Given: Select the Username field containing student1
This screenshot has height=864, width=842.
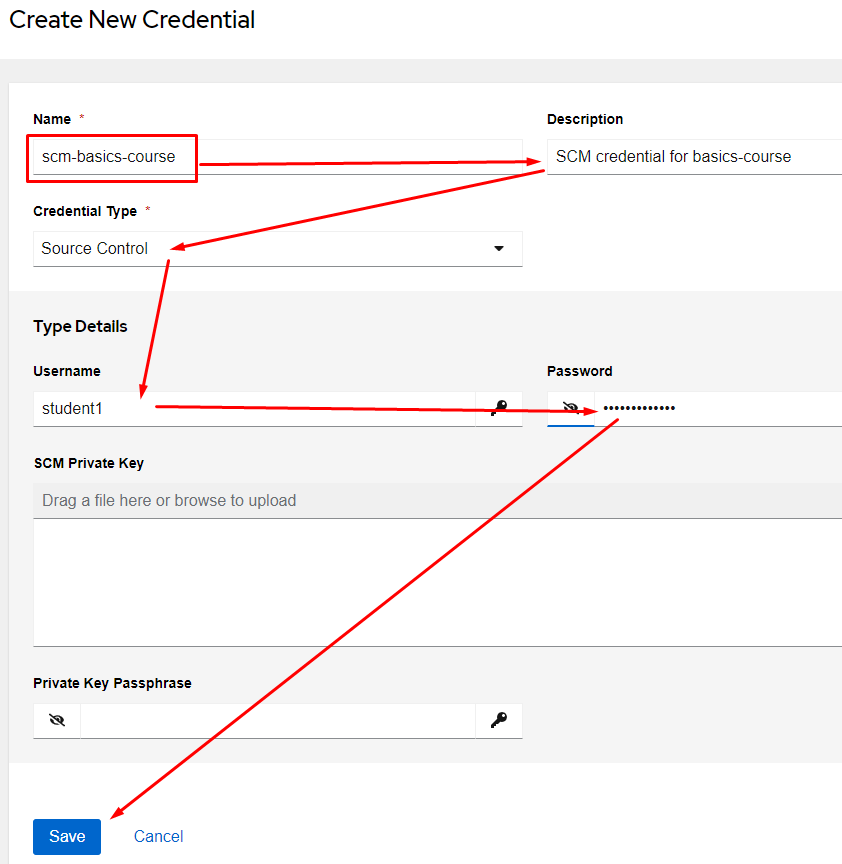Looking at the screenshot, I should click(250, 409).
